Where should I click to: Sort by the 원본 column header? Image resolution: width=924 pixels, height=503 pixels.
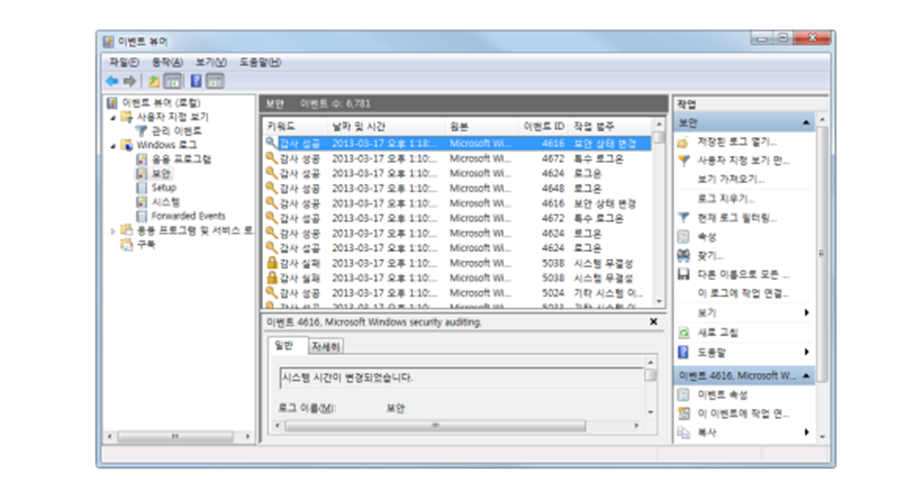tap(482, 126)
